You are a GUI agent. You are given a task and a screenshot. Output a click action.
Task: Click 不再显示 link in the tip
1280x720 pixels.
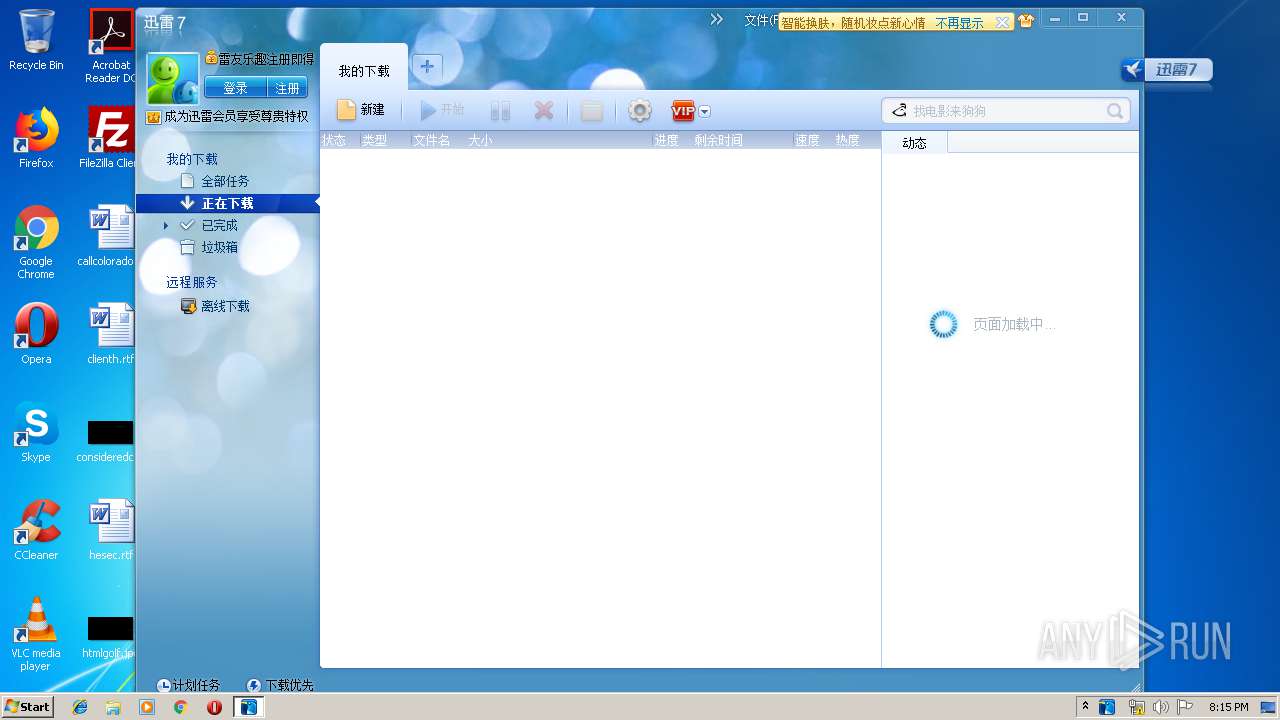click(x=959, y=22)
